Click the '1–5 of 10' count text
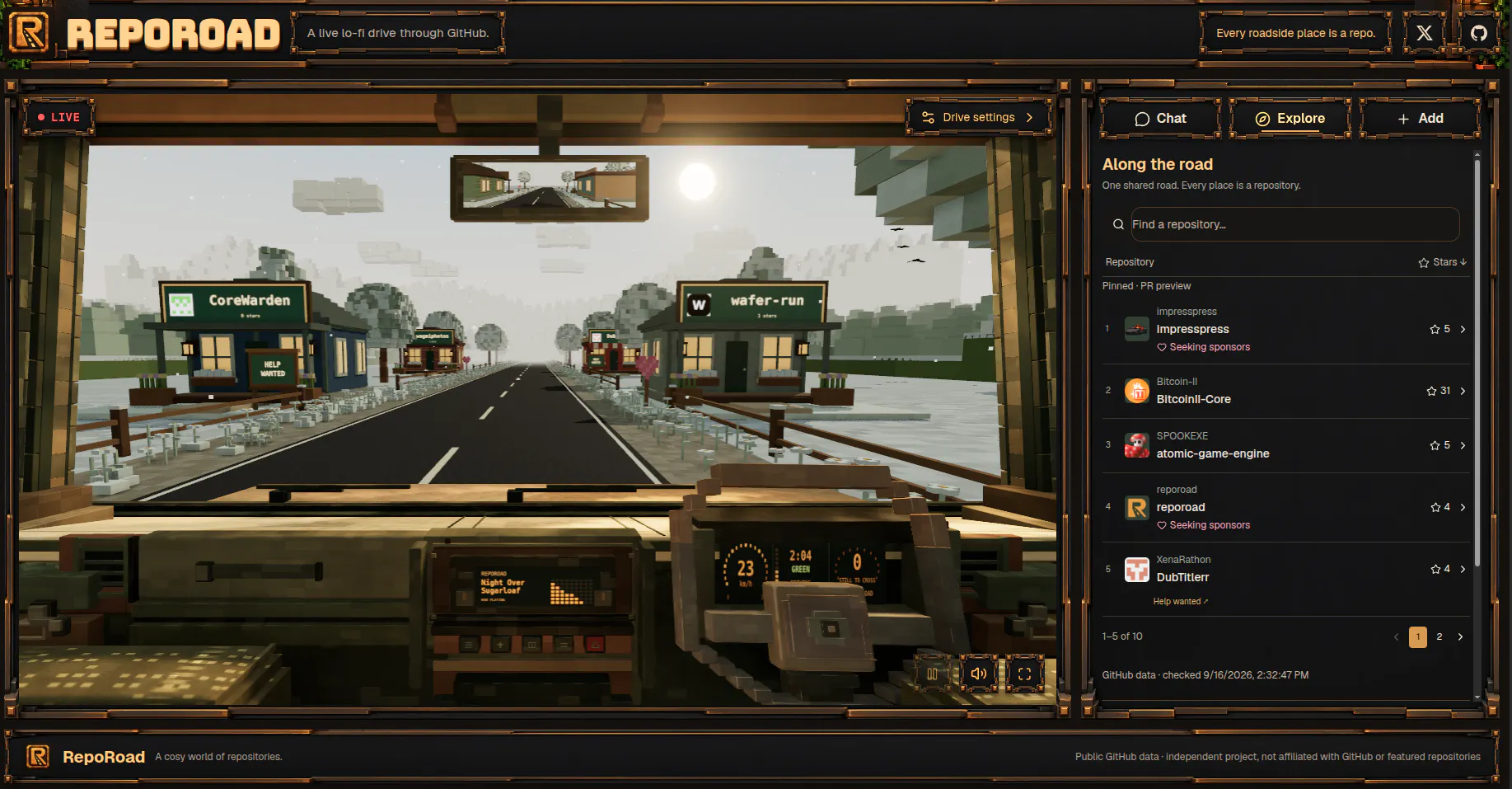This screenshot has width=1512, height=789. coord(1122,636)
